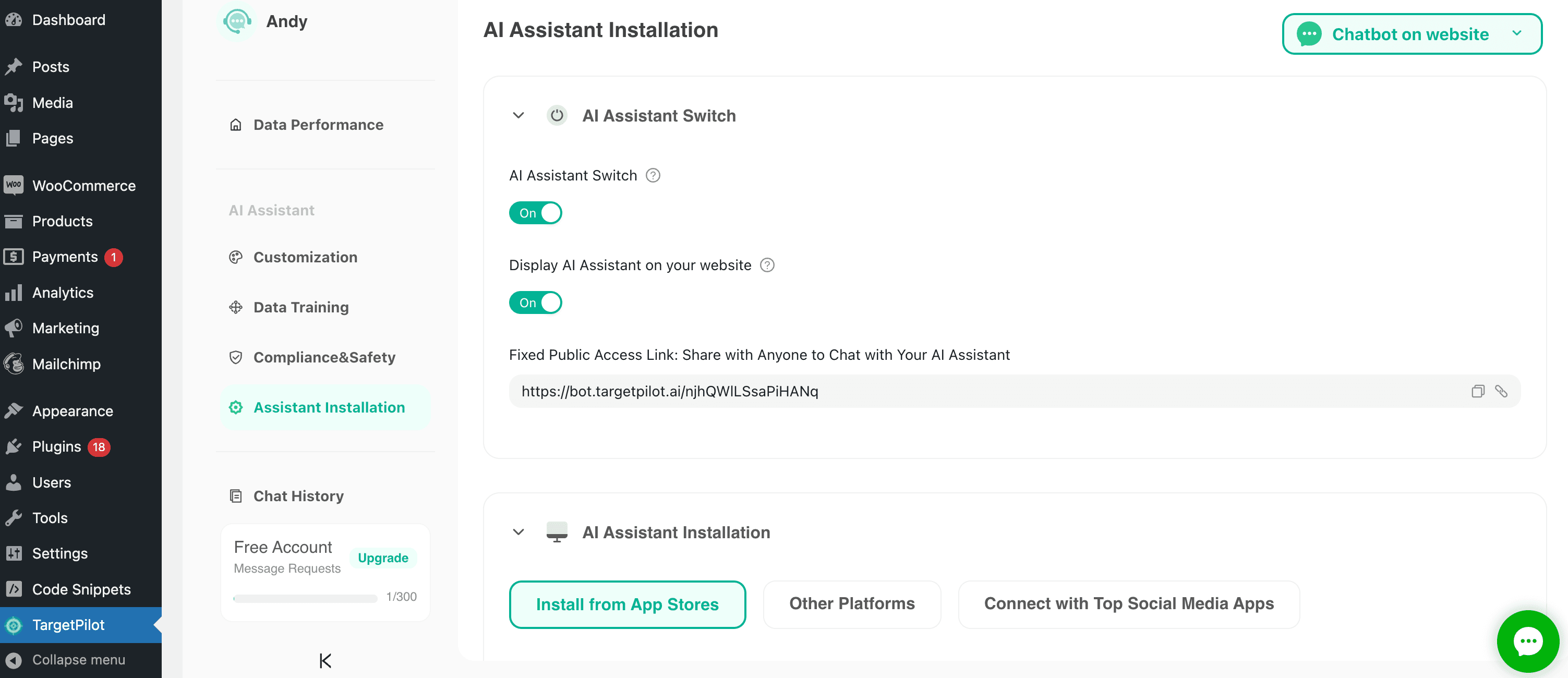The height and width of the screenshot is (678, 1568).
Task: Click the 1/300 usage count
Action: tap(401, 597)
